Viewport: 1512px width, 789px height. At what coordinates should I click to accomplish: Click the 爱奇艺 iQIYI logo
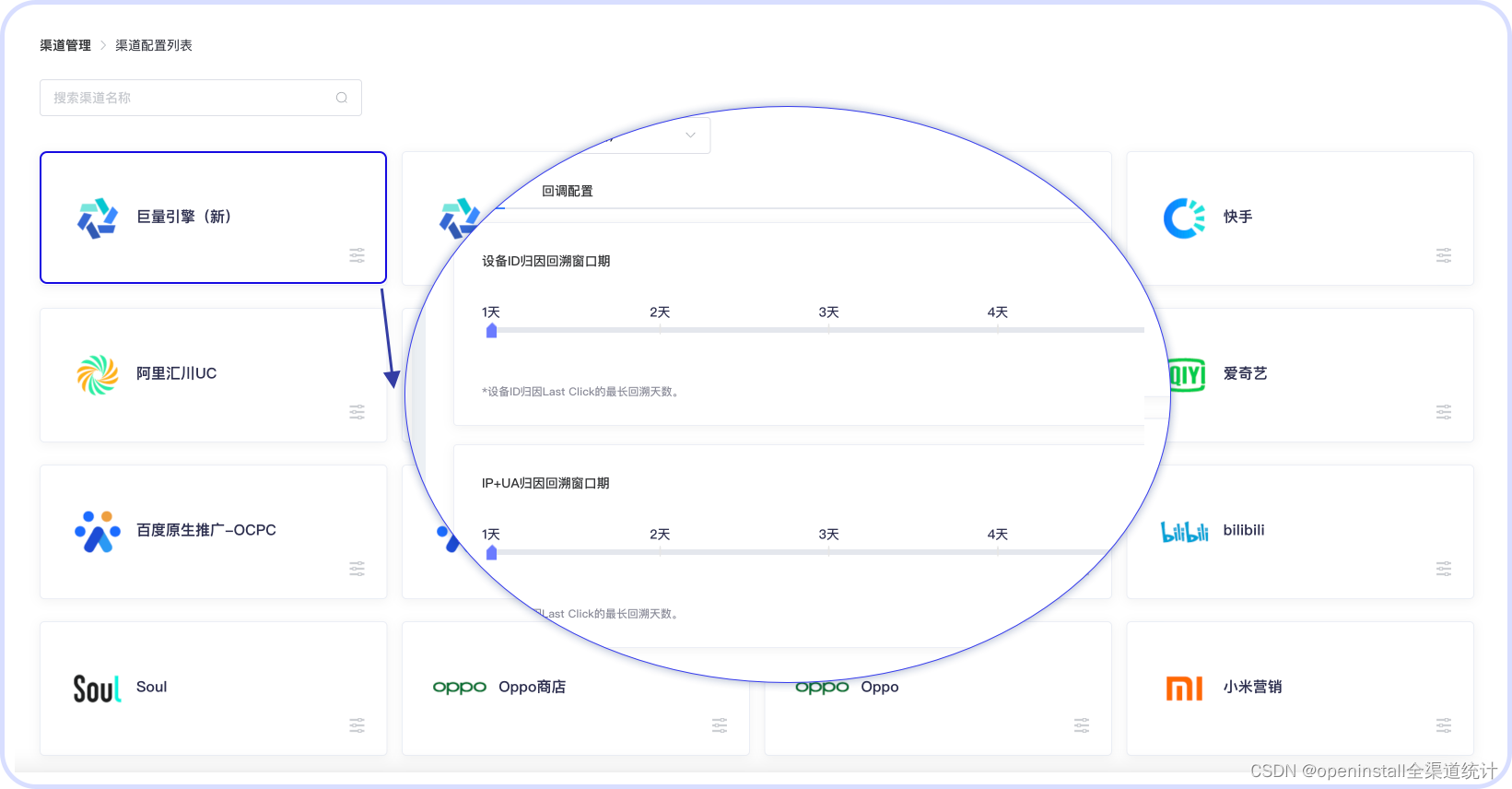1187,374
